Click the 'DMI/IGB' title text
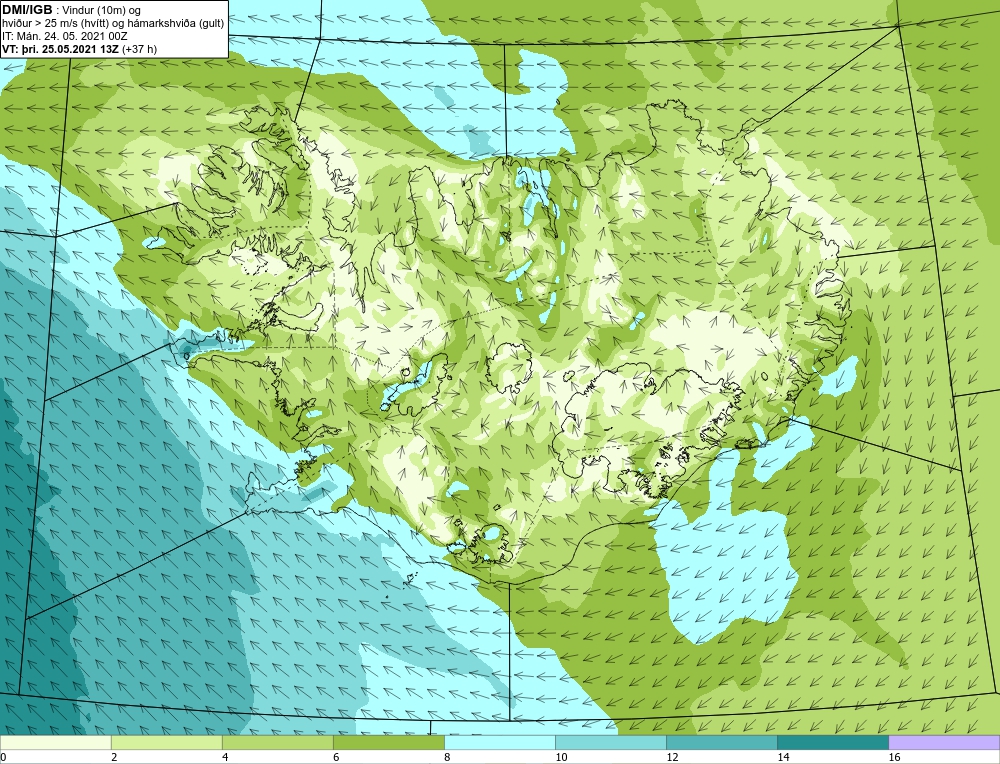 [x=27, y=10]
